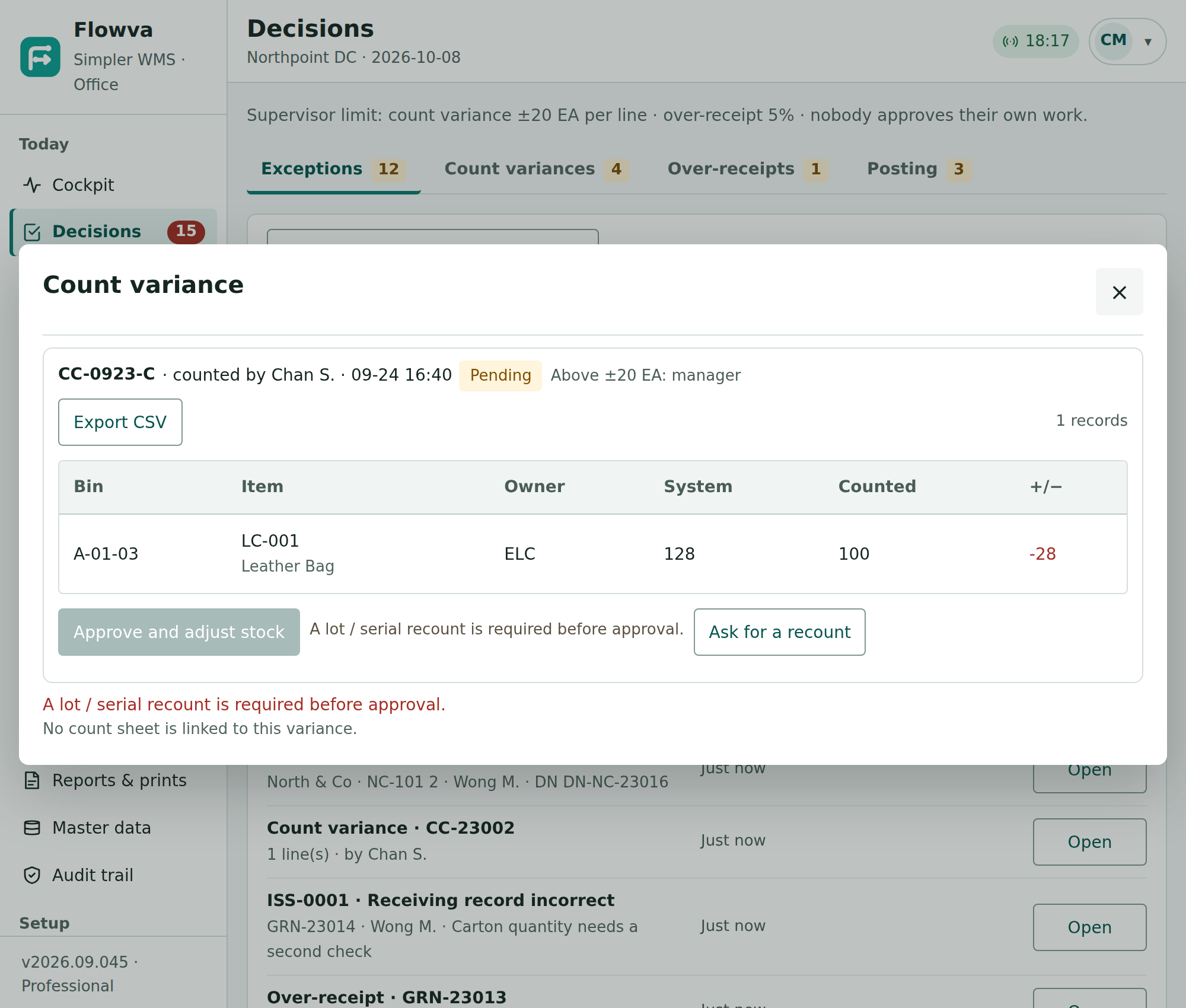Click Ask for a recount button

tap(779, 632)
